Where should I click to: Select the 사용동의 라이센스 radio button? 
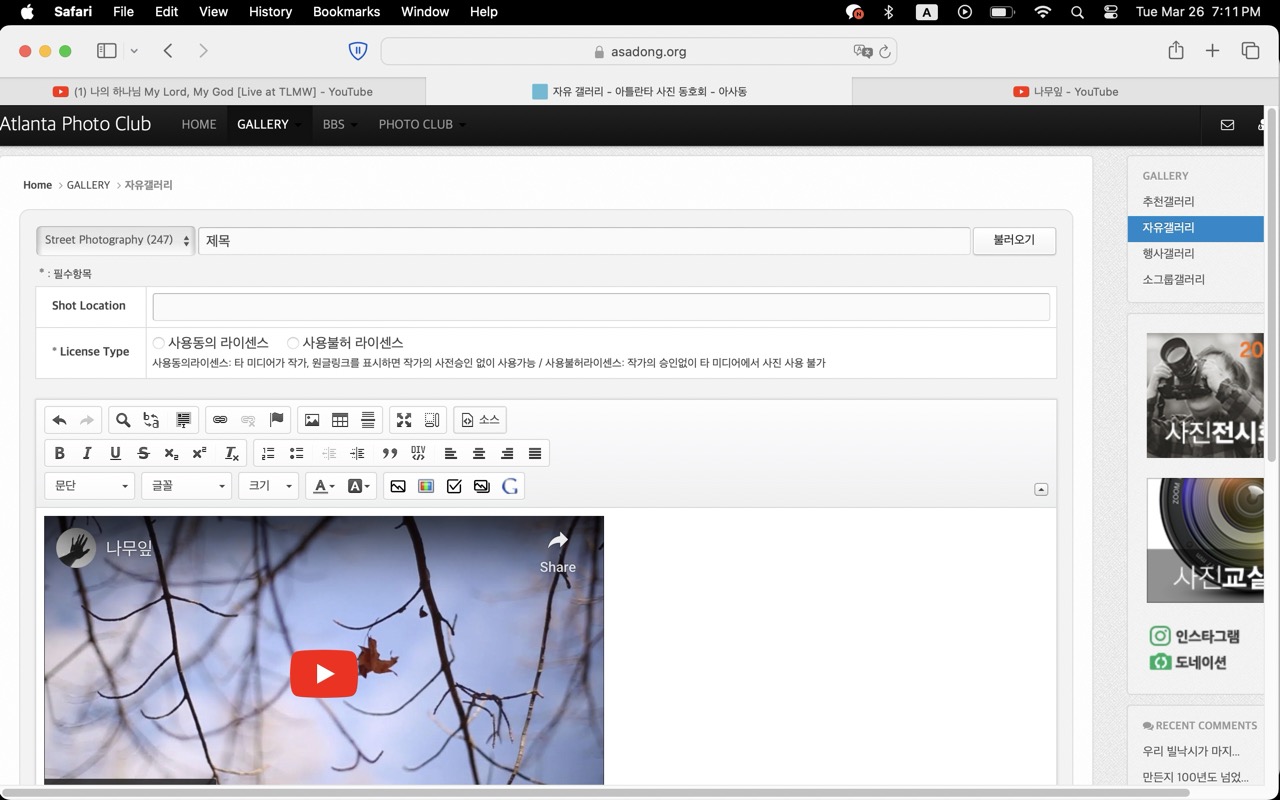point(159,343)
